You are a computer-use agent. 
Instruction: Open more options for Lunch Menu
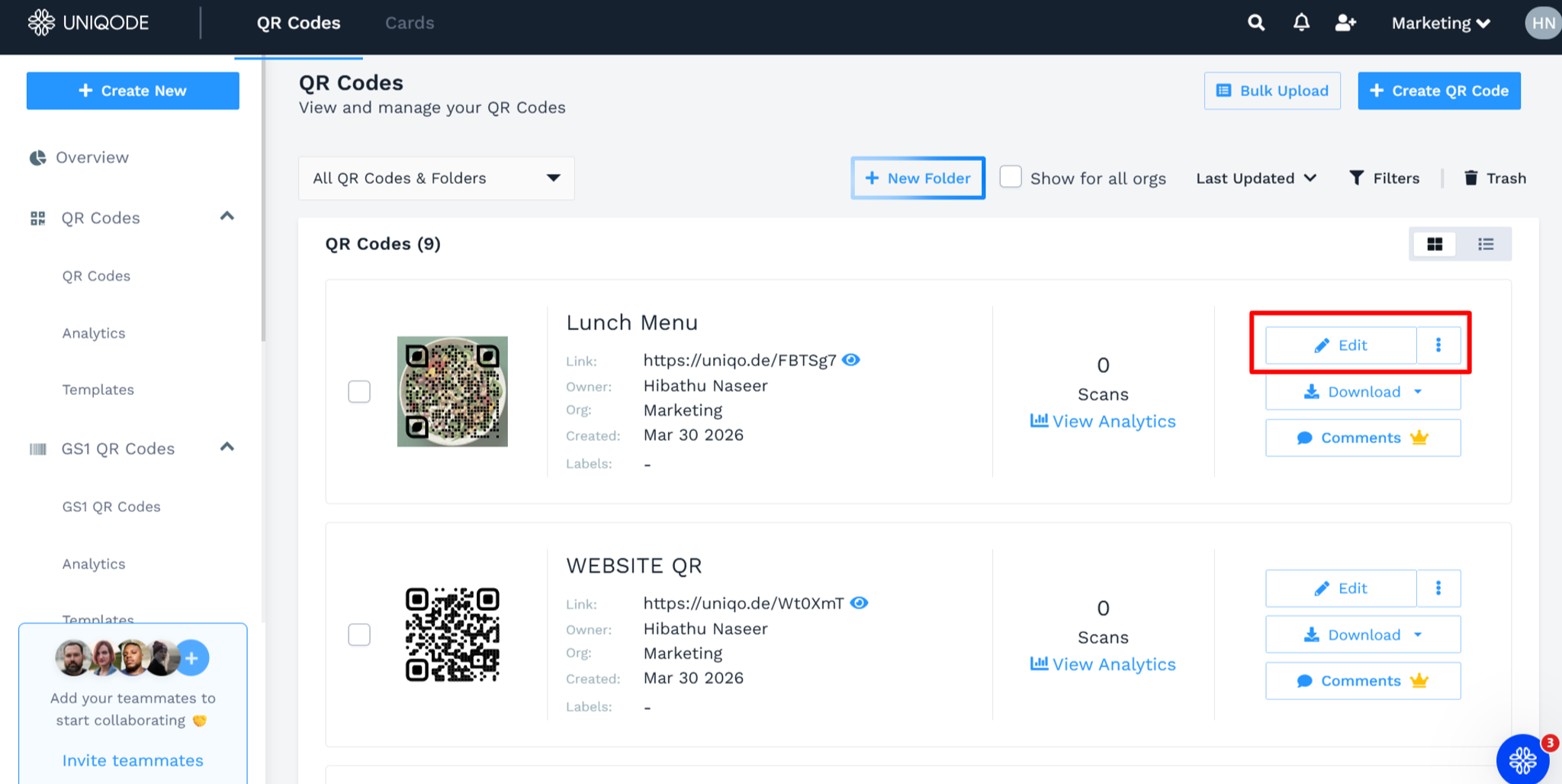point(1438,345)
